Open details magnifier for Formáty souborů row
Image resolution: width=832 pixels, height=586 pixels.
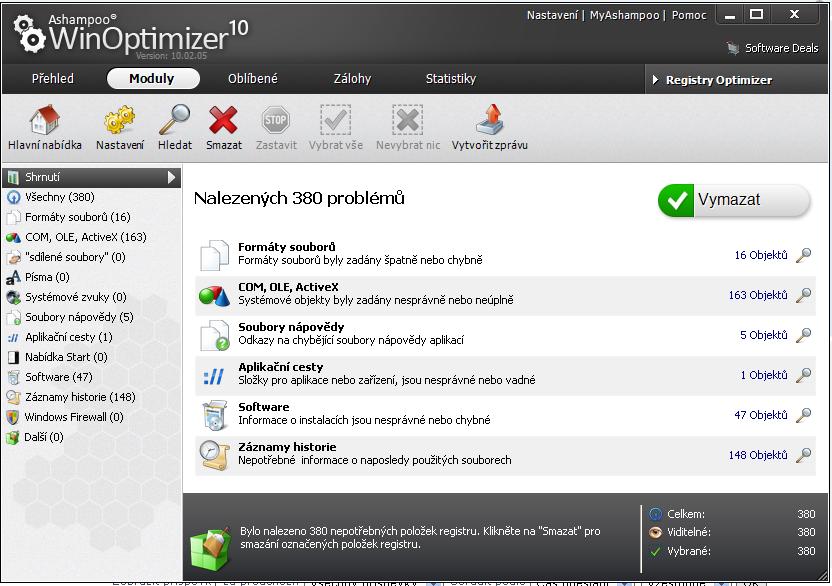point(804,255)
